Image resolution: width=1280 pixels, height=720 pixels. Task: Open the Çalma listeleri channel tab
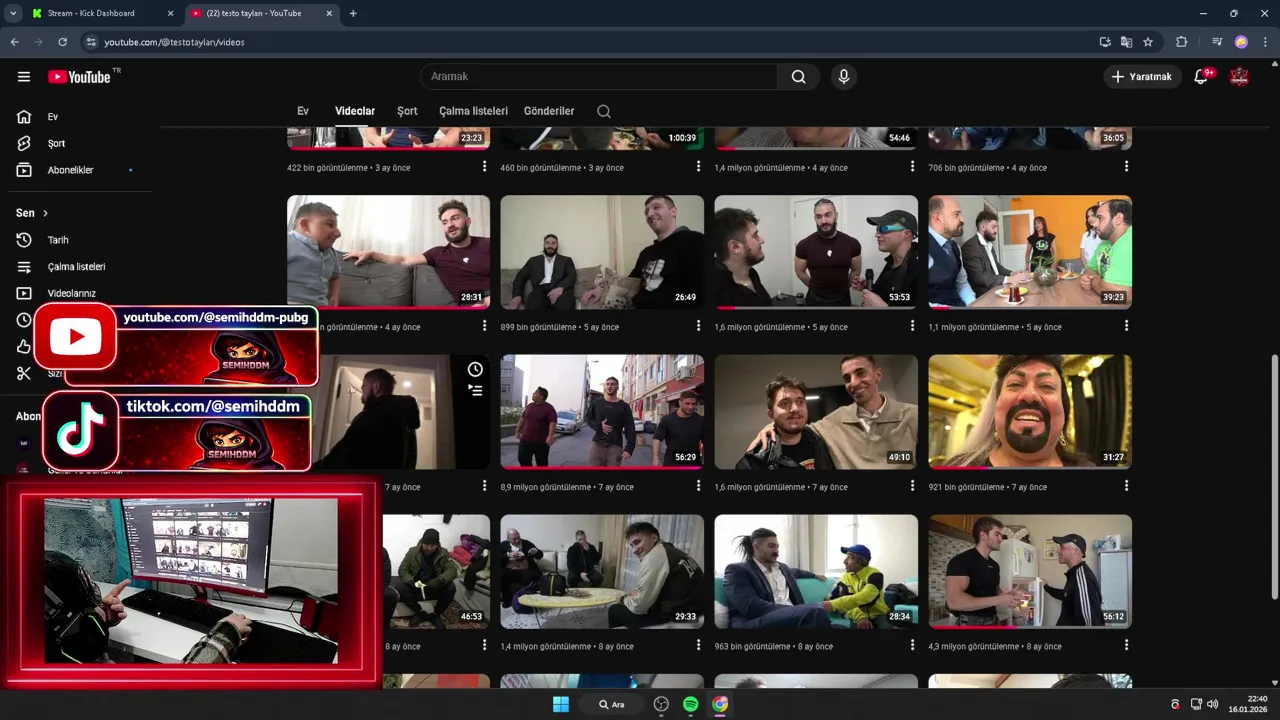point(473,111)
